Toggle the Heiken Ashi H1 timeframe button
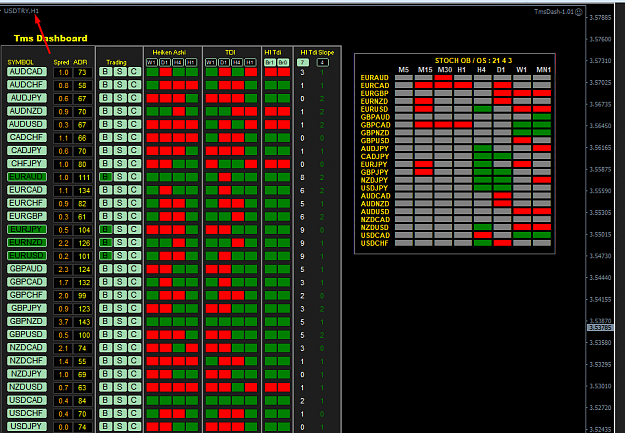 (x=191, y=63)
